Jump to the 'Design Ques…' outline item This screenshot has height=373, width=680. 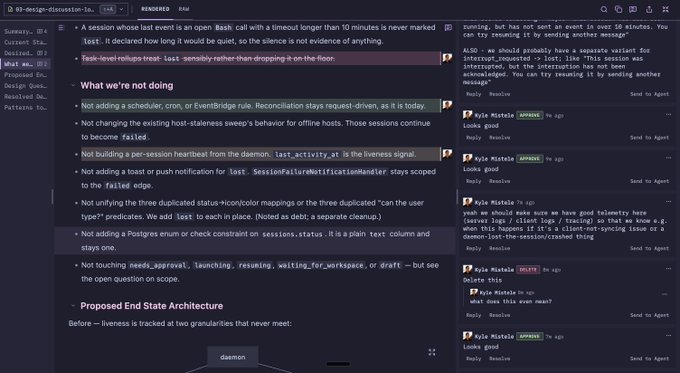(25, 85)
